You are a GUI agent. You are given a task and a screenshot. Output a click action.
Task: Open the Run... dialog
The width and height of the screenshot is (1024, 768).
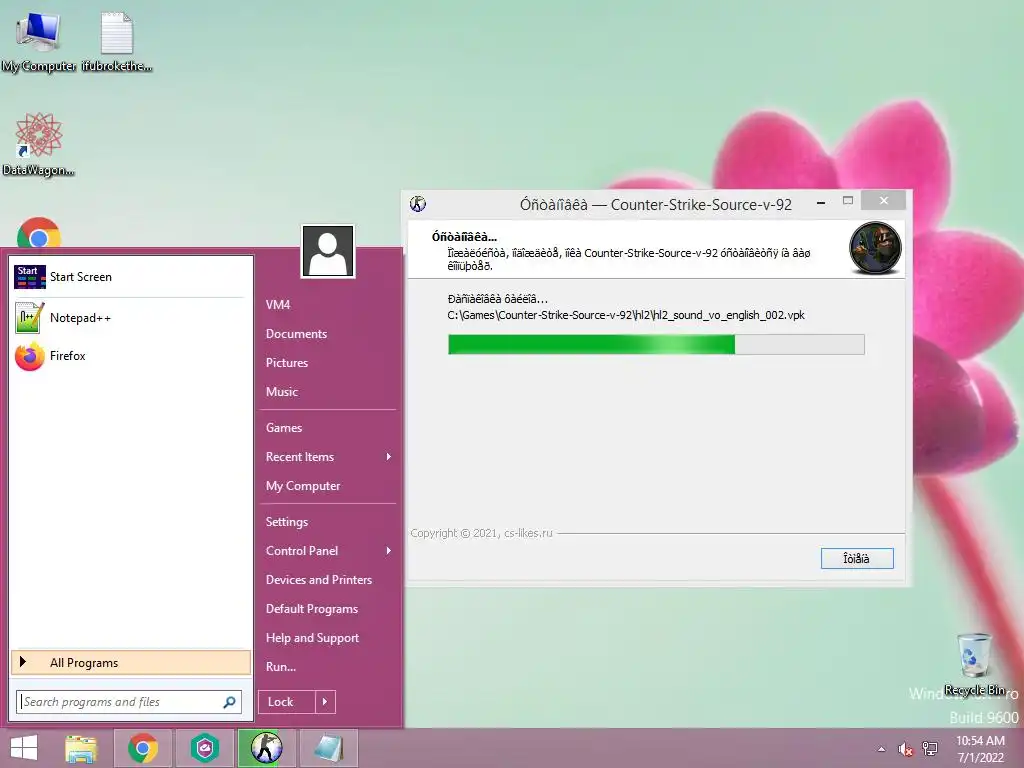point(281,667)
